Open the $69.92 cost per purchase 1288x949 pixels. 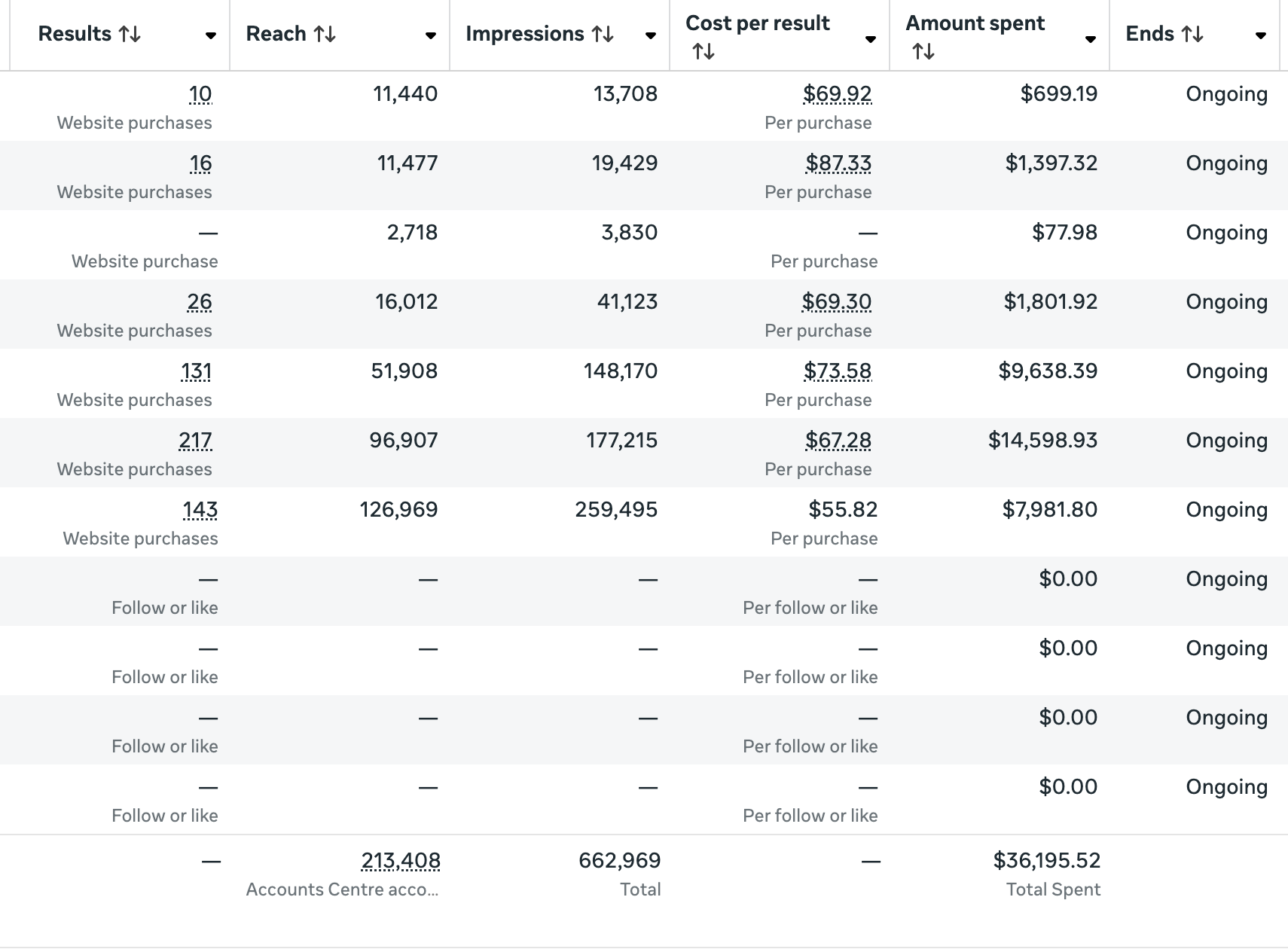tap(837, 93)
